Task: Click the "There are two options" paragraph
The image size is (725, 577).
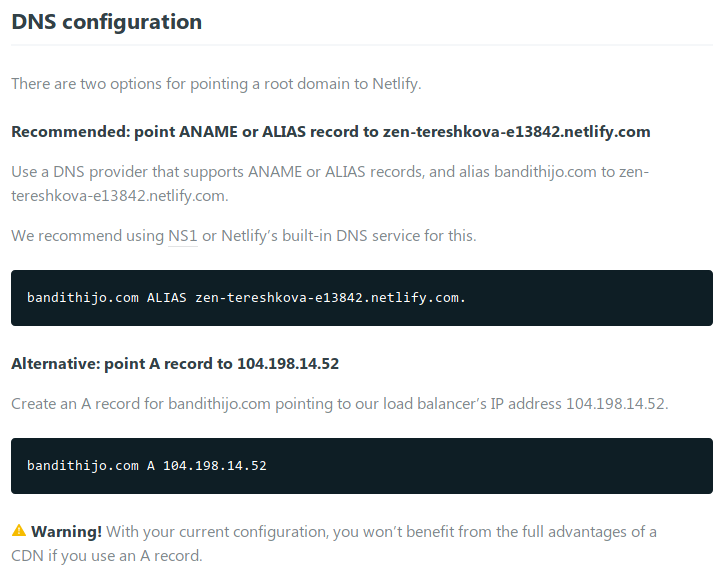Action: (x=216, y=83)
